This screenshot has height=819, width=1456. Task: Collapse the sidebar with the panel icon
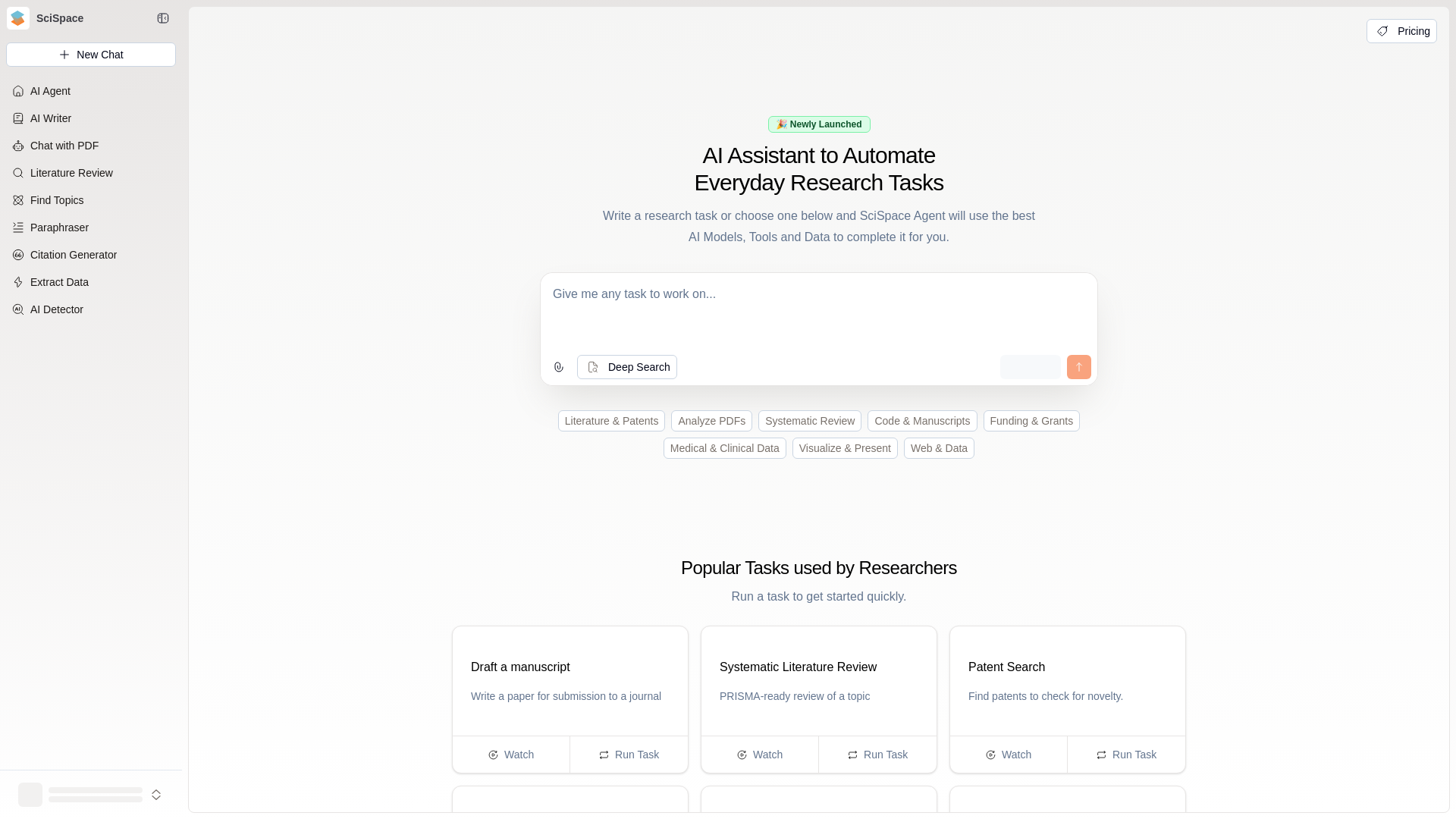click(163, 18)
